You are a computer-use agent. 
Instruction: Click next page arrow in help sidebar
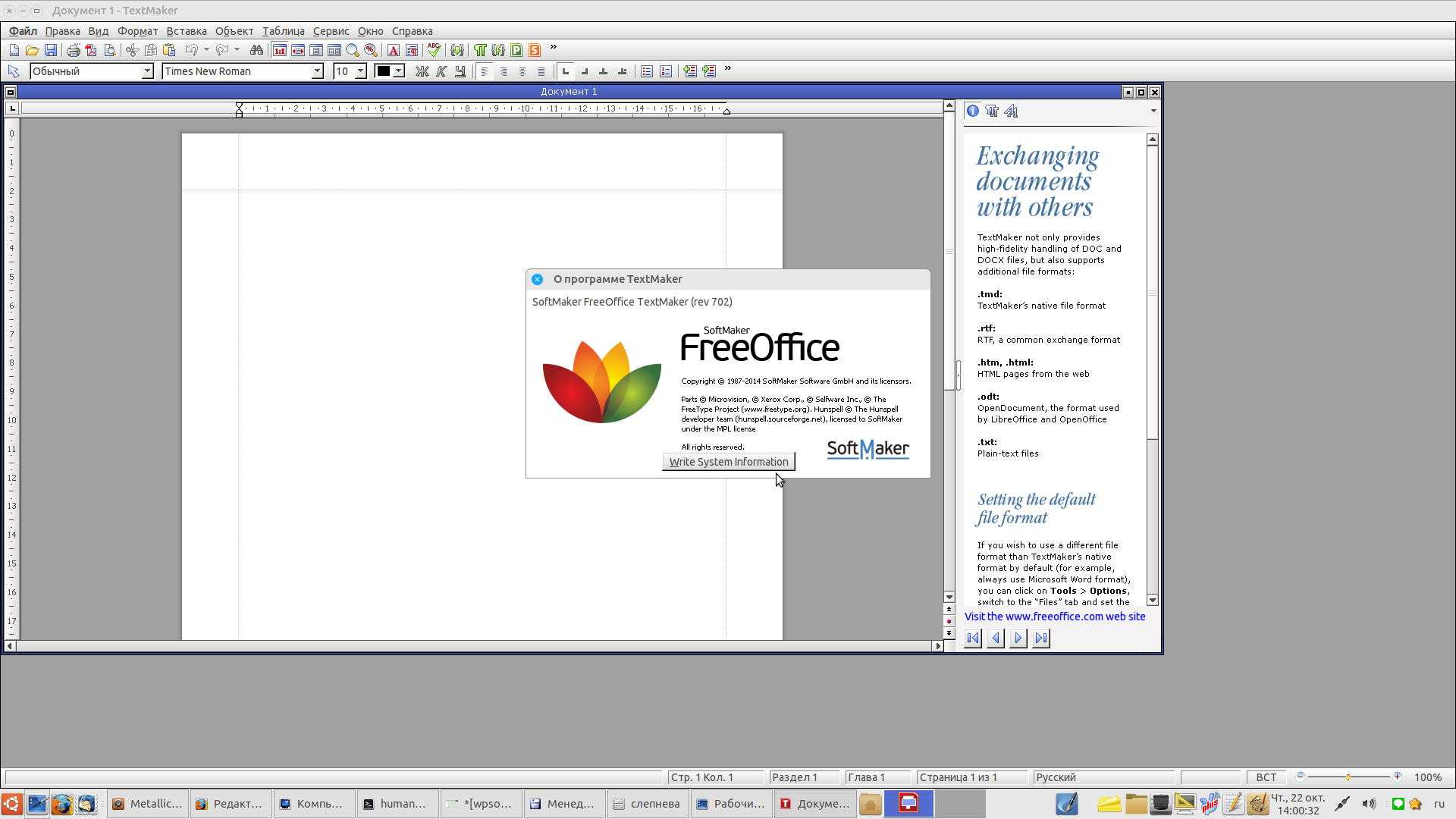point(1018,639)
